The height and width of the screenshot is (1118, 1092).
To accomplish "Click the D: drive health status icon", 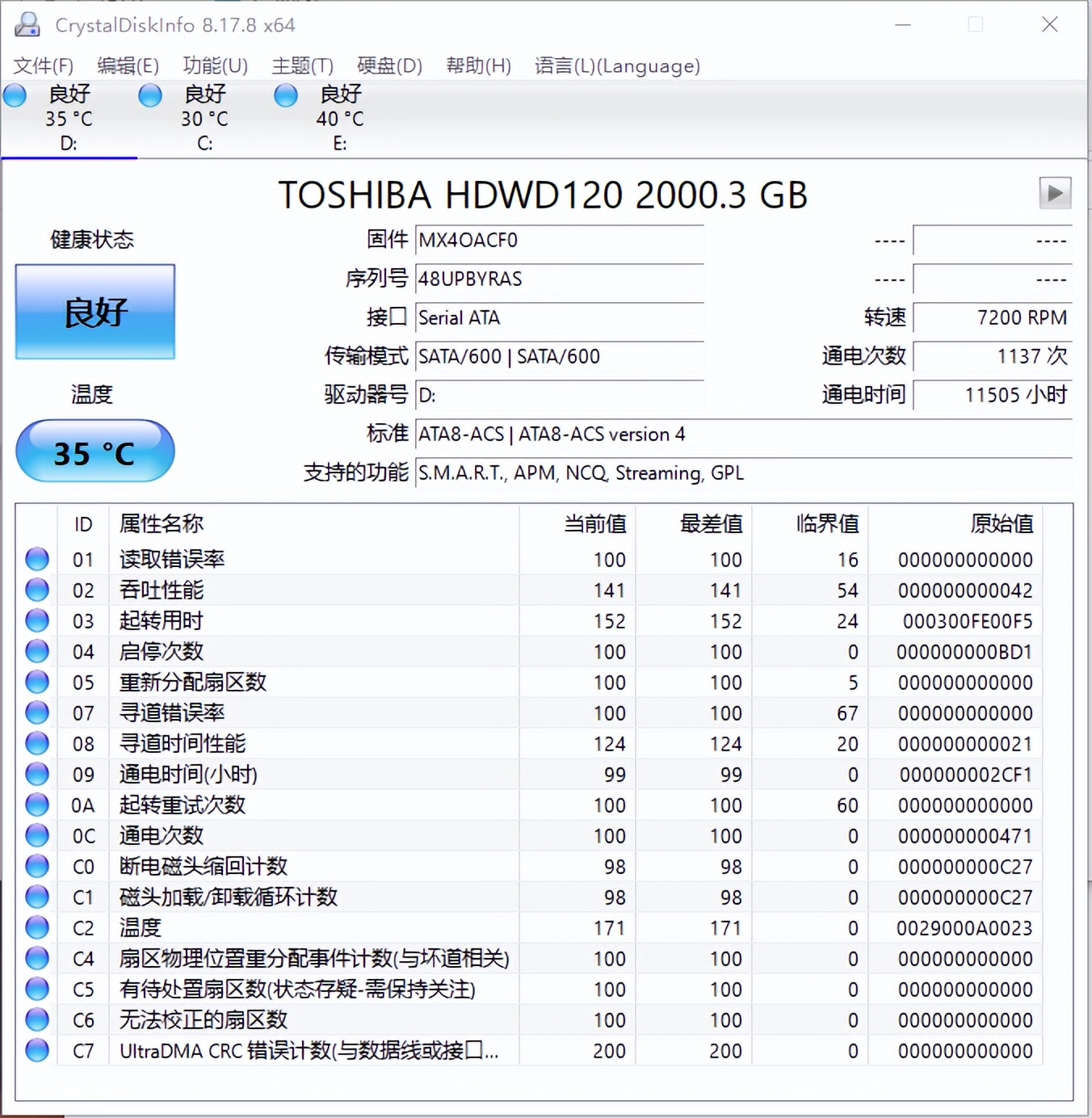I will tap(15, 95).
